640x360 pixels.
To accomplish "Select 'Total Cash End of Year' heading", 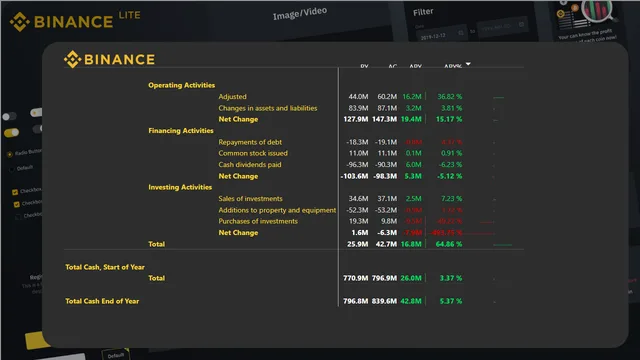I will coord(102,301).
